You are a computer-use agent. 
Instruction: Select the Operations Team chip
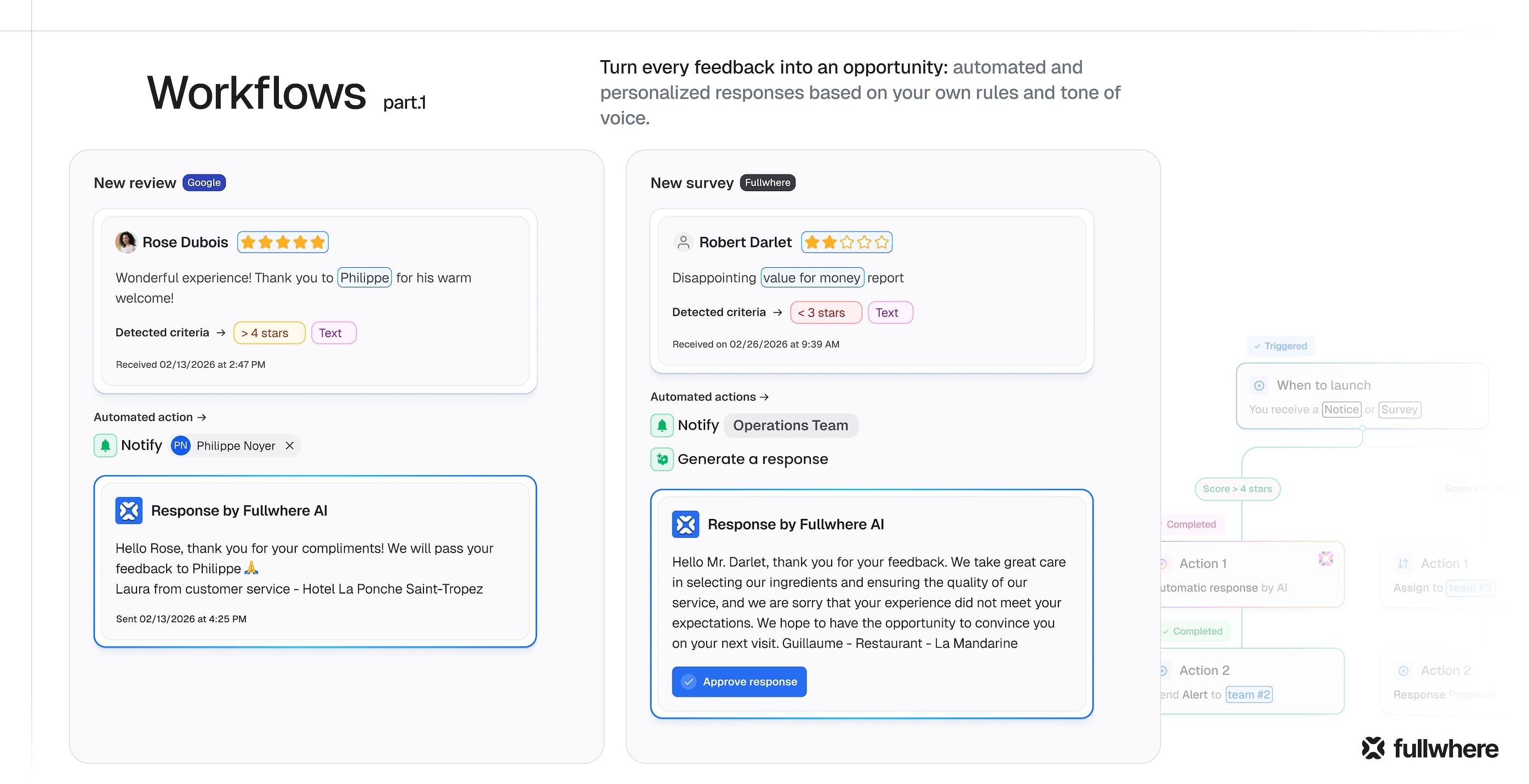(791, 425)
